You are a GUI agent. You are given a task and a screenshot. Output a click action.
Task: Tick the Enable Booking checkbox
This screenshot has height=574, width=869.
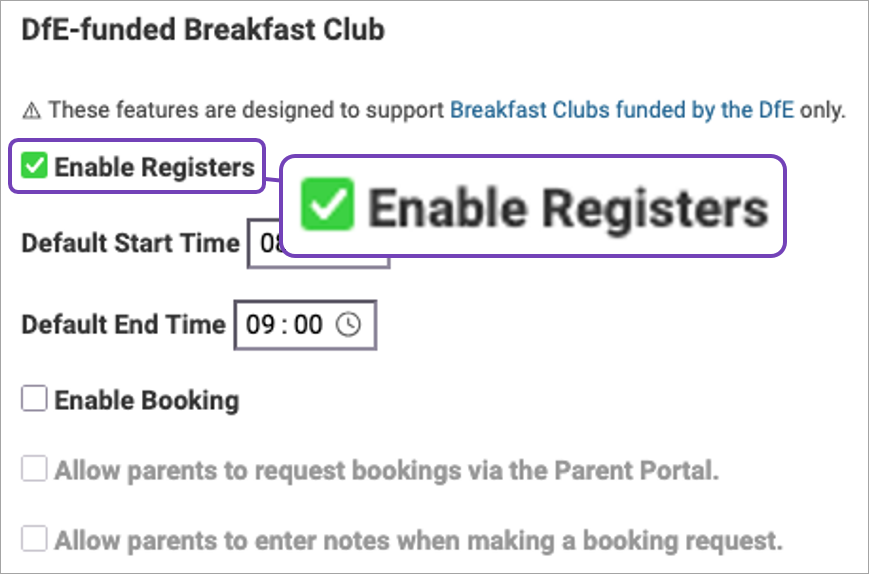tap(34, 399)
